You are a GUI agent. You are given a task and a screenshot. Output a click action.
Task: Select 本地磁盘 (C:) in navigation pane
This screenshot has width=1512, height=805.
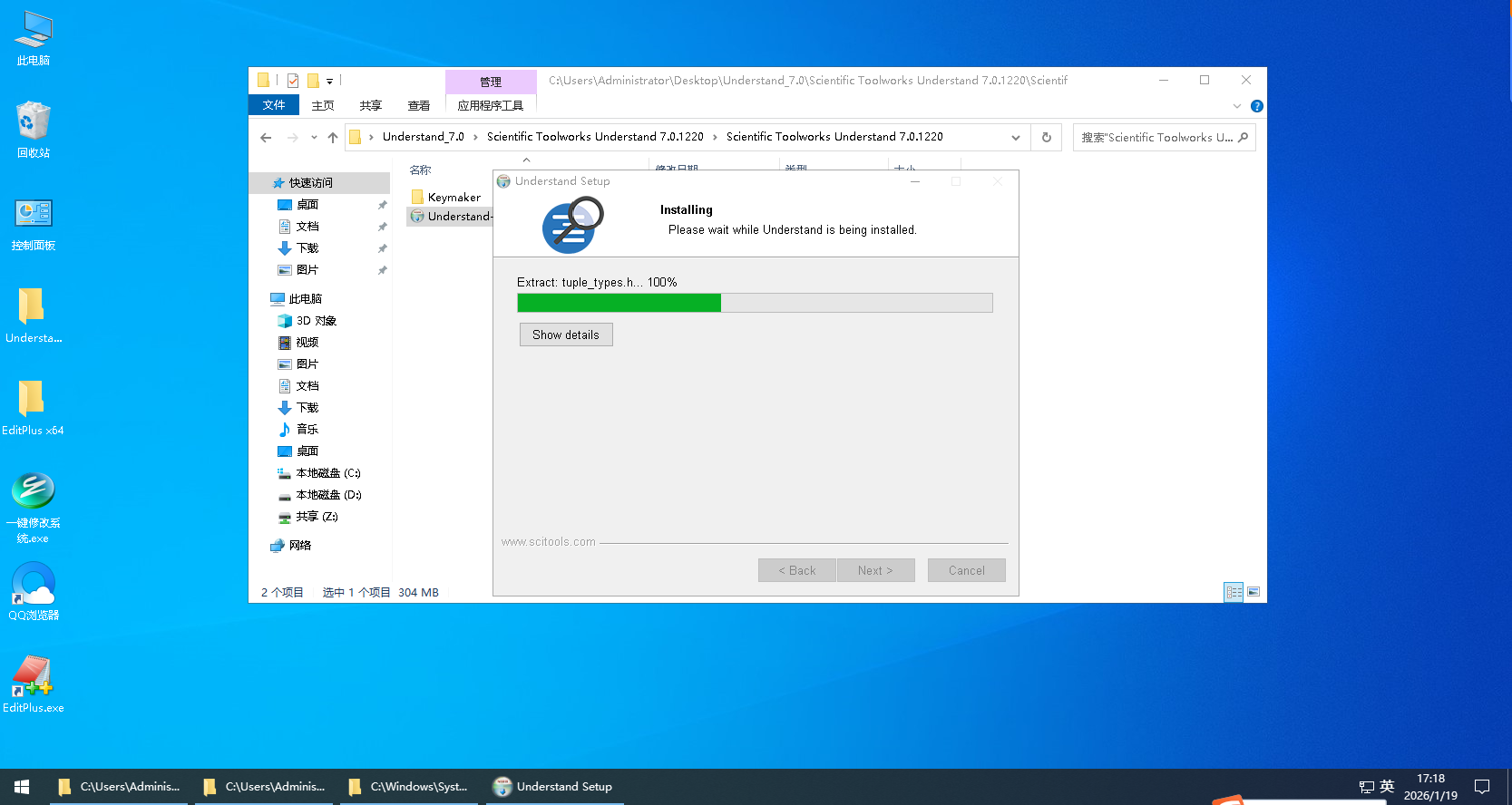tap(327, 473)
